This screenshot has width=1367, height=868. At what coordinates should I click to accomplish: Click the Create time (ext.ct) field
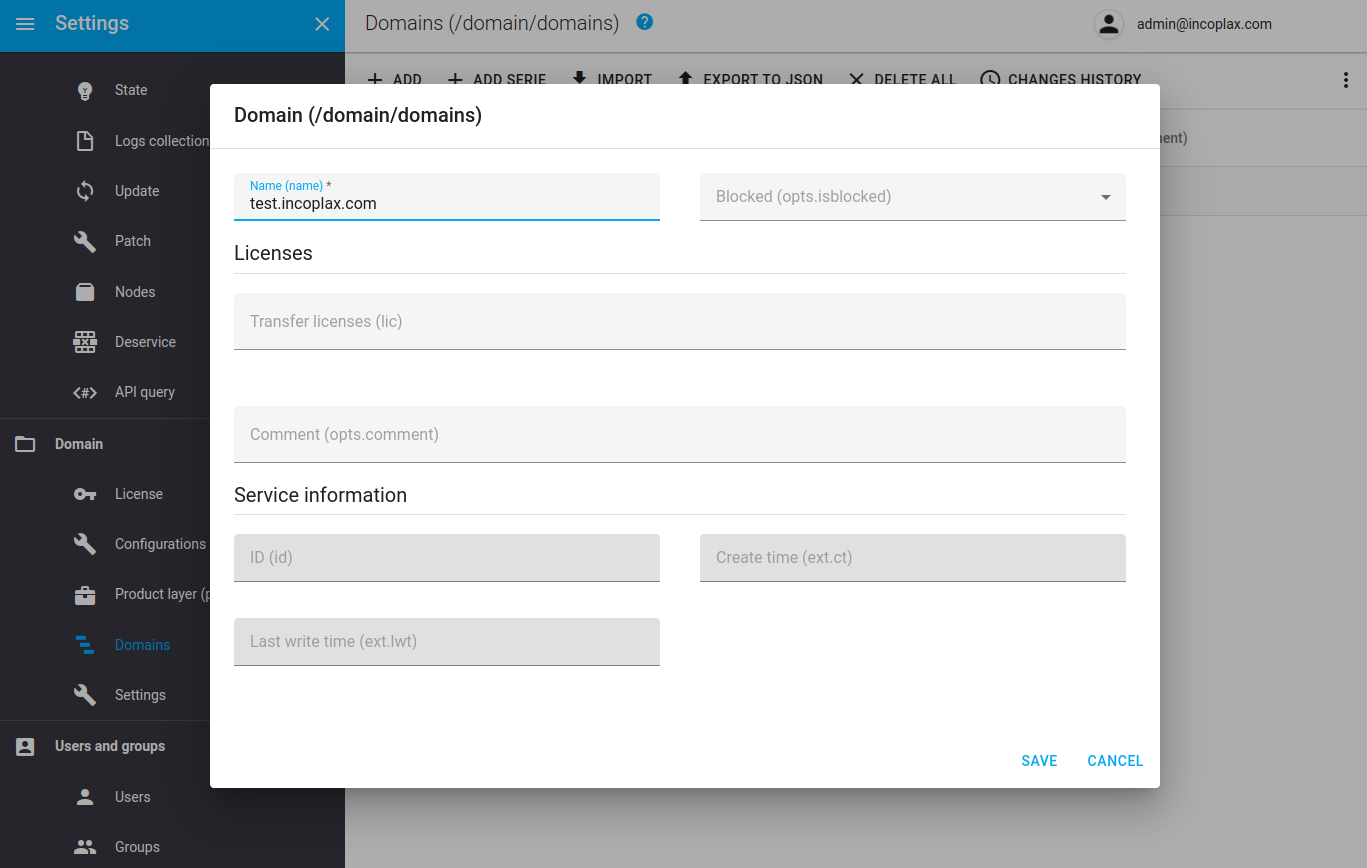point(913,558)
